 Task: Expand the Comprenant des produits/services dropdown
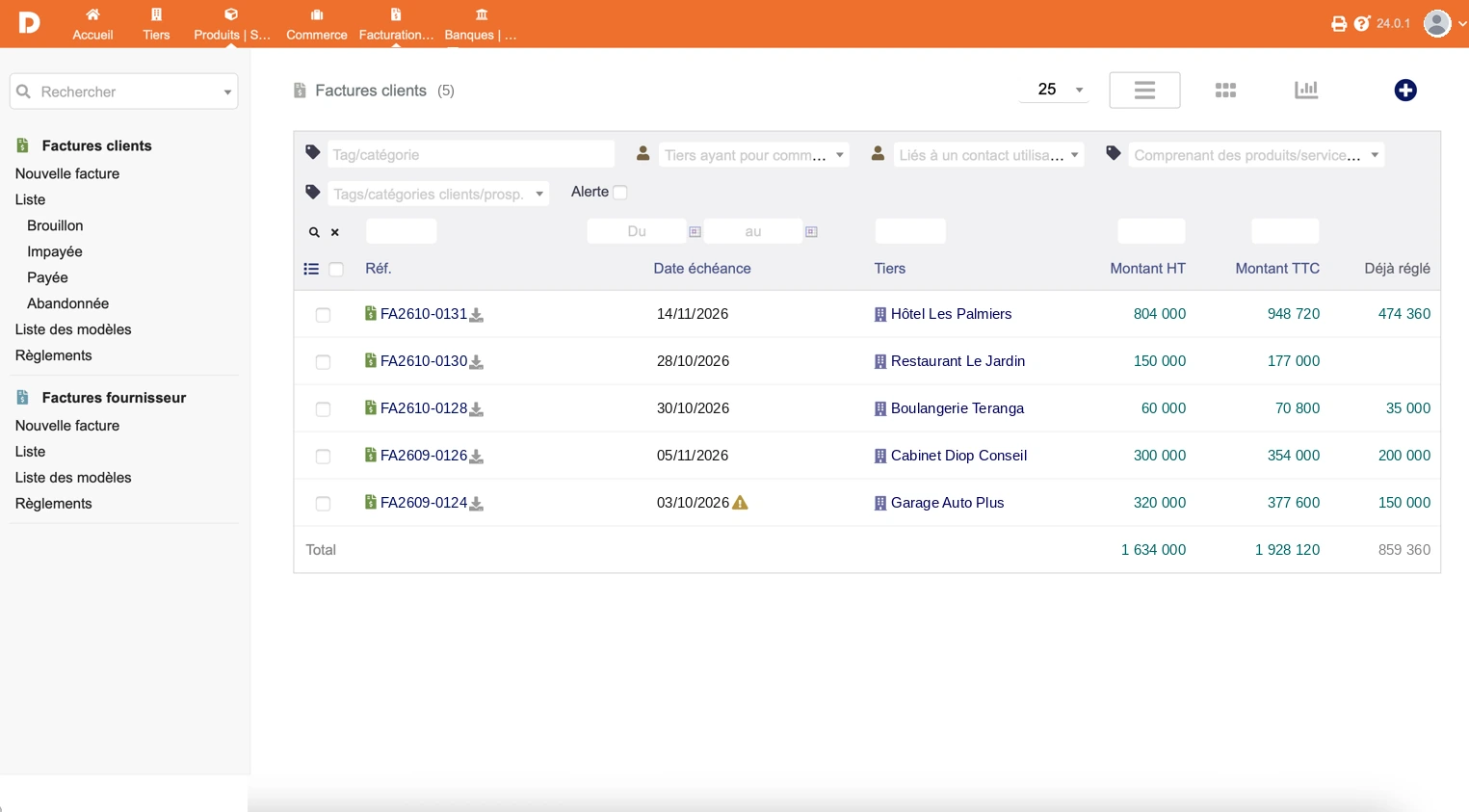coord(1256,155)
